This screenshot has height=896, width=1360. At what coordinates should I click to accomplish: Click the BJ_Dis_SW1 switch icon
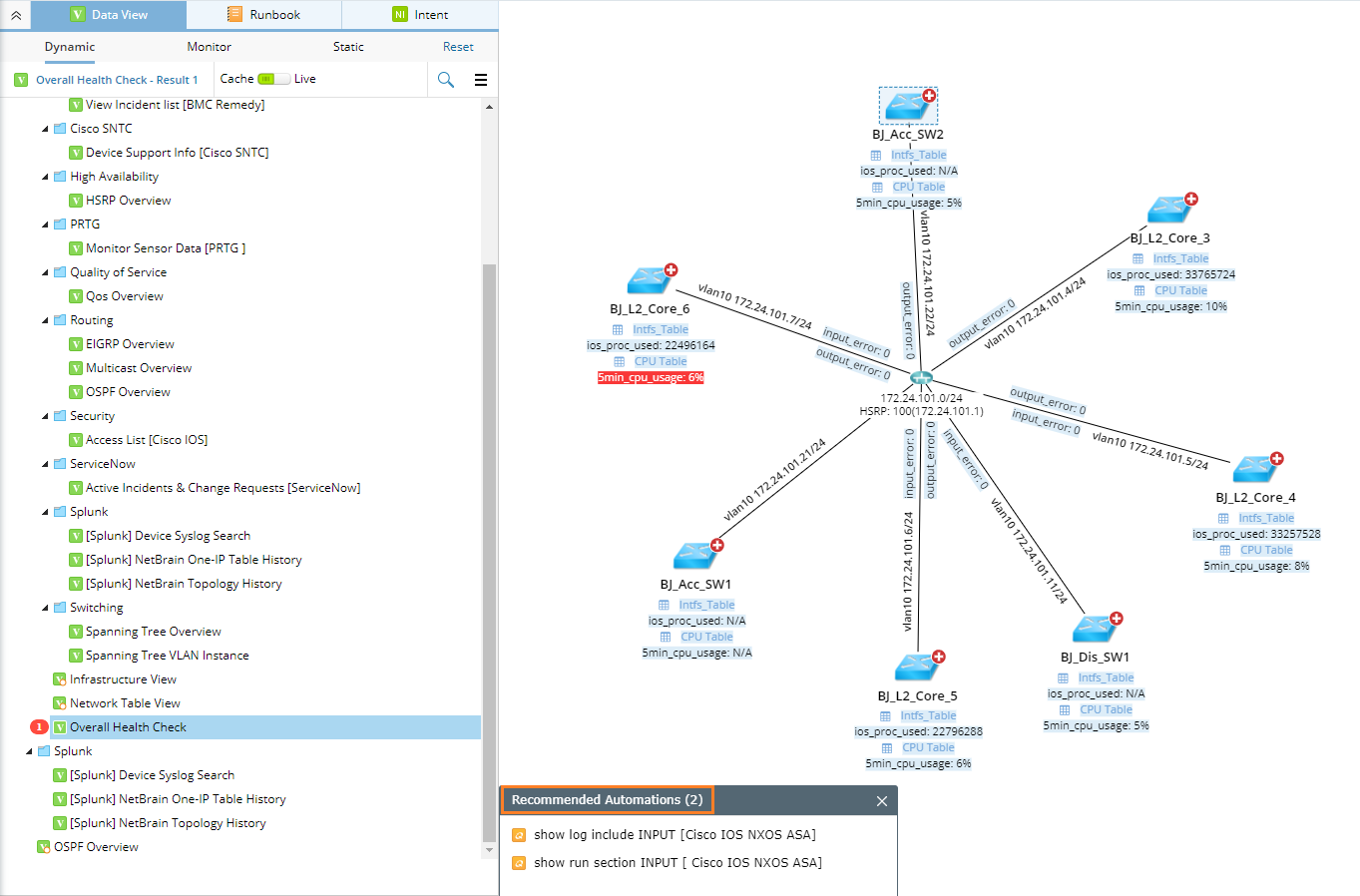coord(1096,628)
